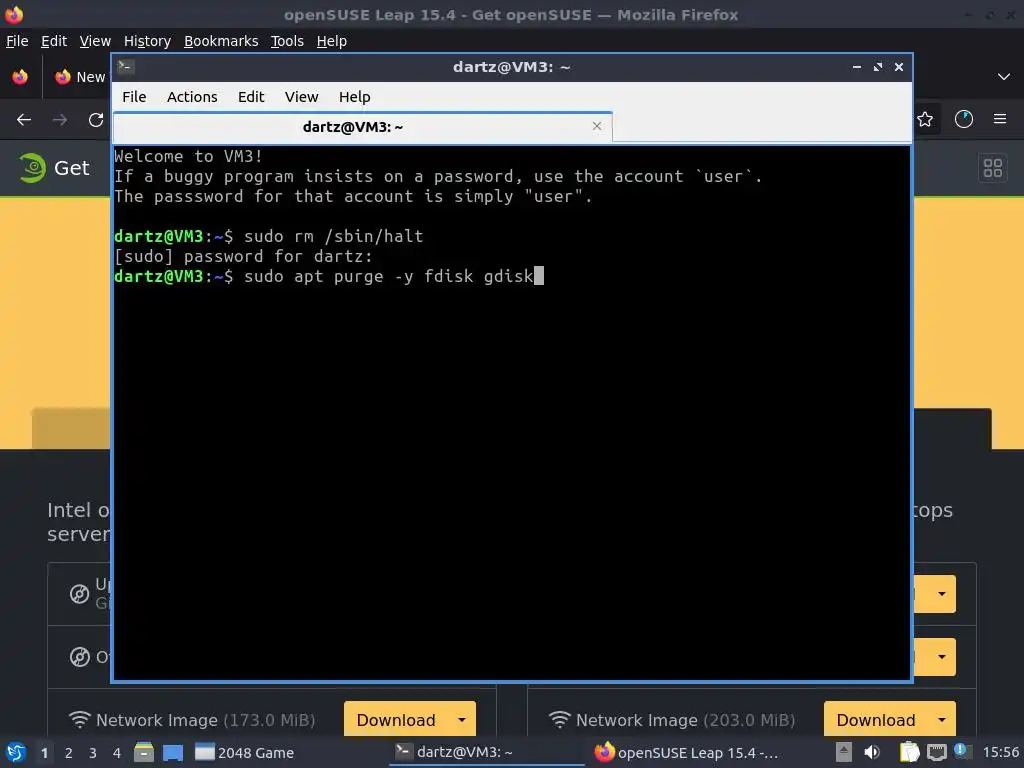
Task: Open the removable media eject tray icon
Action: (x=844, y=752)
